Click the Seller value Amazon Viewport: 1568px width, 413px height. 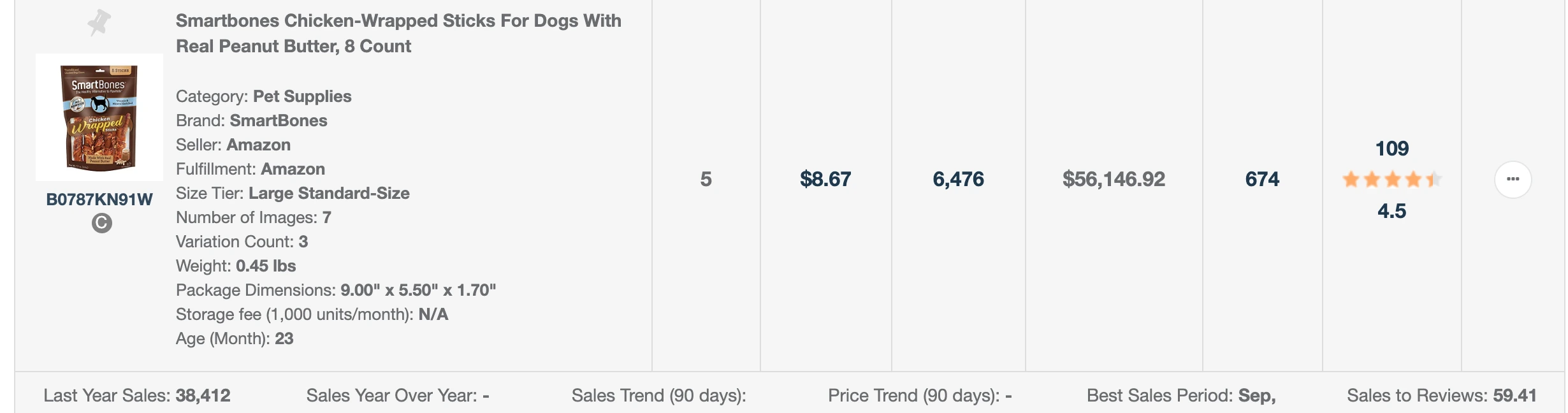tap(259, 145)
